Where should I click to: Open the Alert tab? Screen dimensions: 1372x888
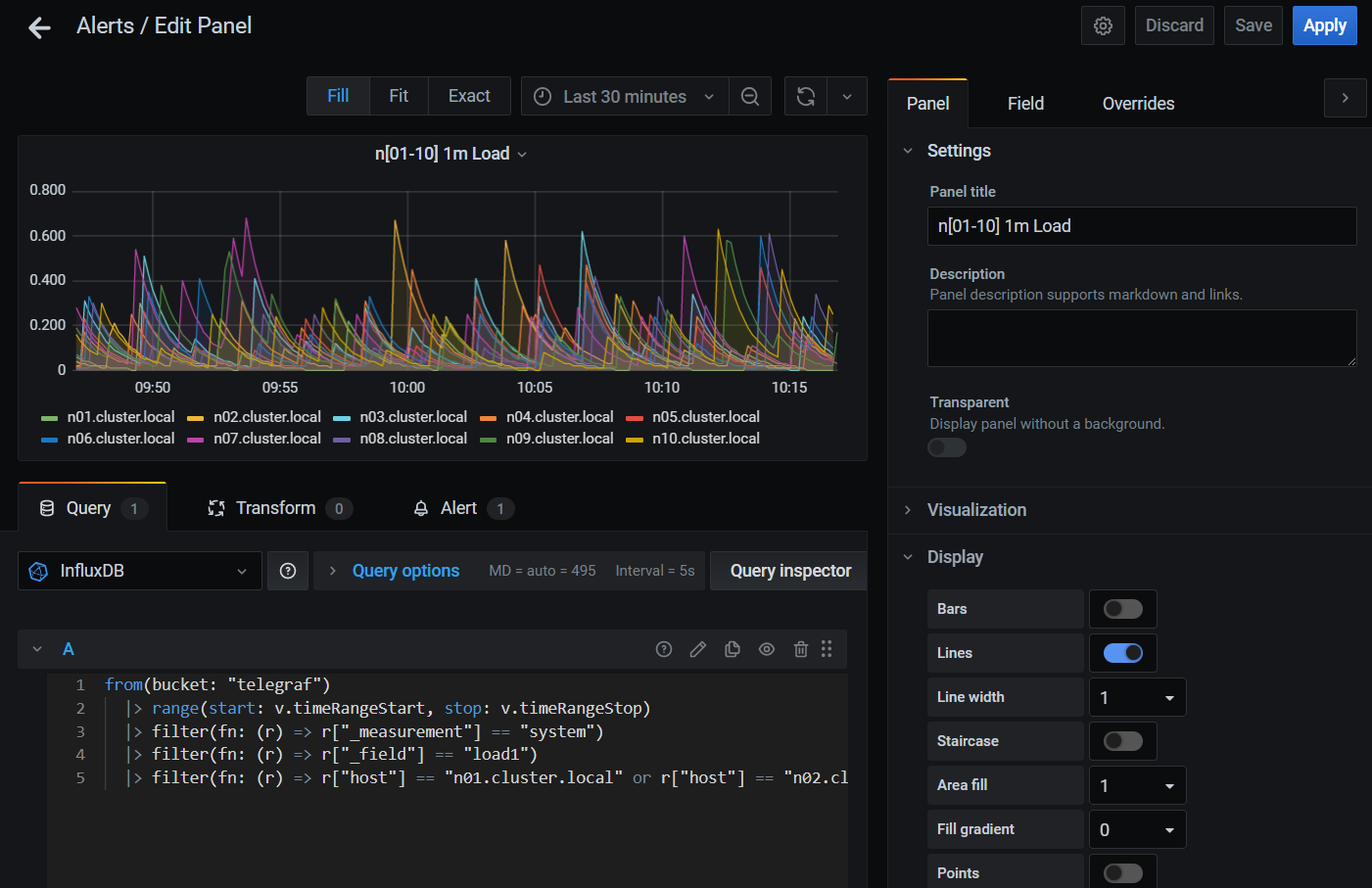[460, 507]
